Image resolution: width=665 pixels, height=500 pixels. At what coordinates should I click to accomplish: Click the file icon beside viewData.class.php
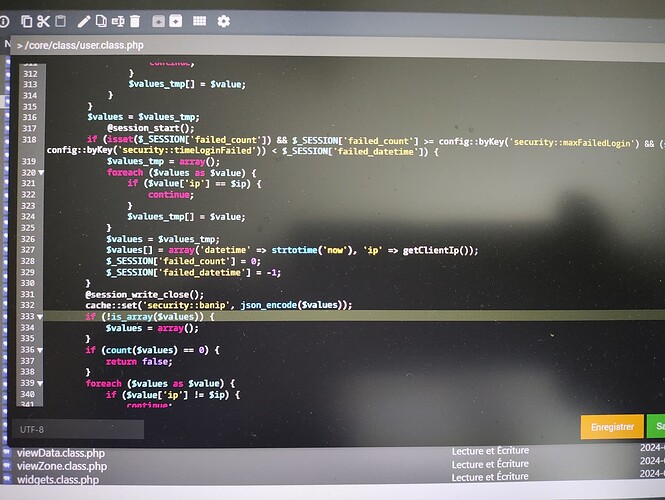click(x=7, y=452)
